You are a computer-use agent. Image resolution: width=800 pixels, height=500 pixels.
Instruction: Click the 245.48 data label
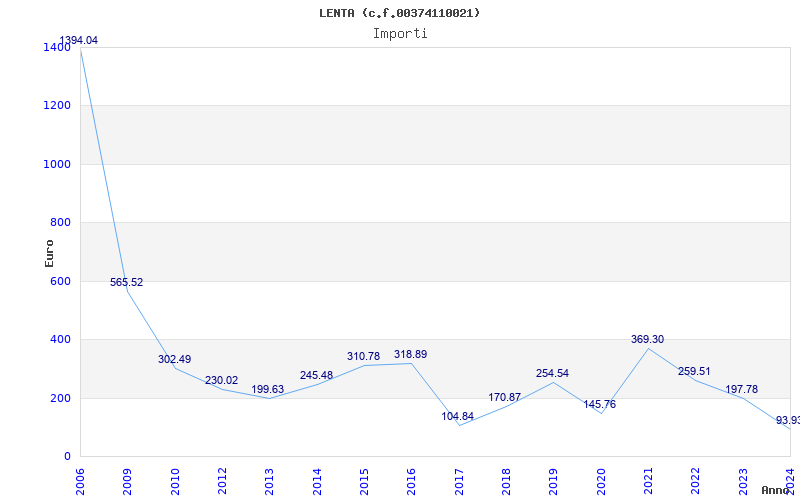click(x=316, y=376)
